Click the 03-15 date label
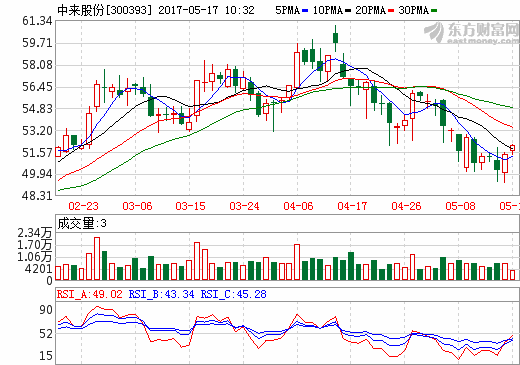 tap(191, 206)
